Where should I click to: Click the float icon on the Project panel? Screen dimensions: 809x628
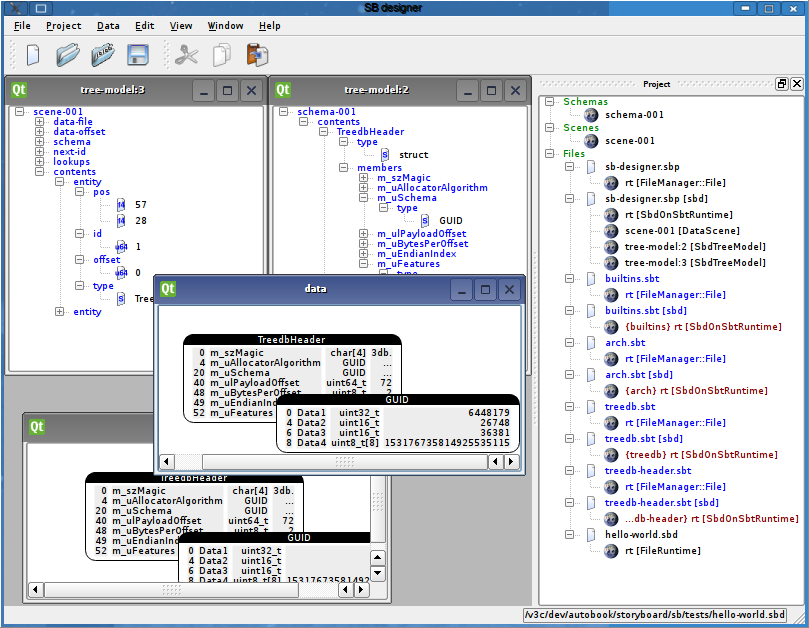coord(782,84)
